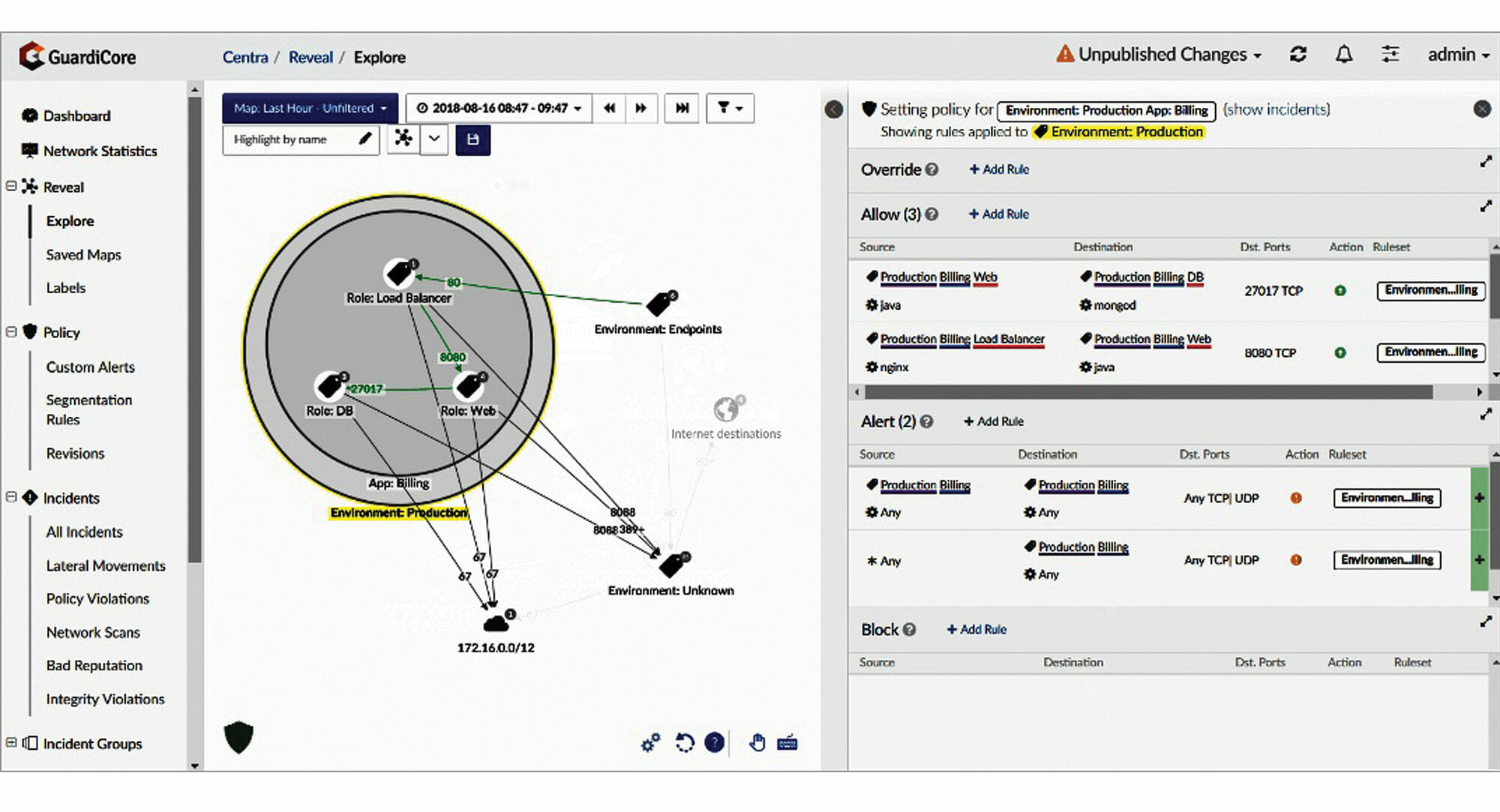
Task: Open Lateral Movements in sidebar
Action: [x=105, y=565]
